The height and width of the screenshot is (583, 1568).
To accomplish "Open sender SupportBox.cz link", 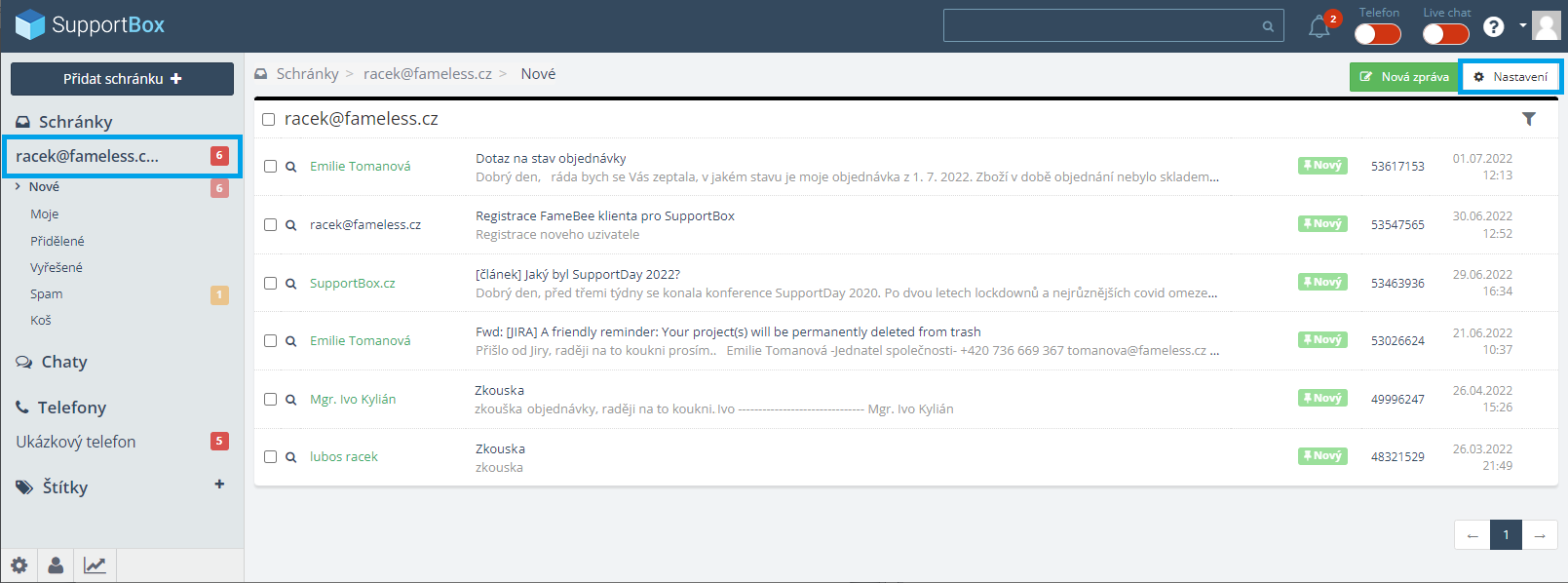I will (353, 284).
